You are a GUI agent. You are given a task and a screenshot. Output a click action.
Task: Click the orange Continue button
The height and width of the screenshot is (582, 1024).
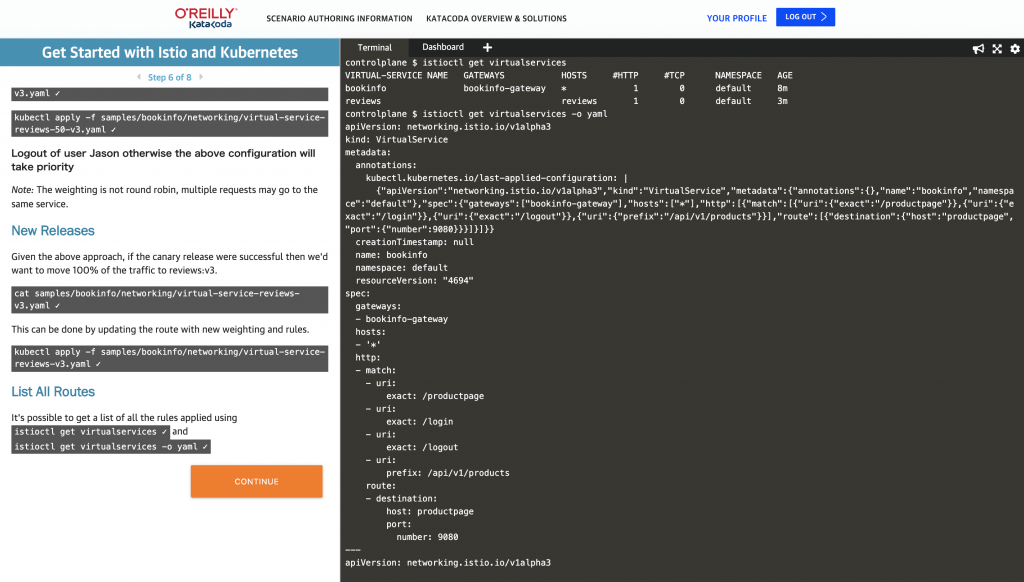coord(257,481)
